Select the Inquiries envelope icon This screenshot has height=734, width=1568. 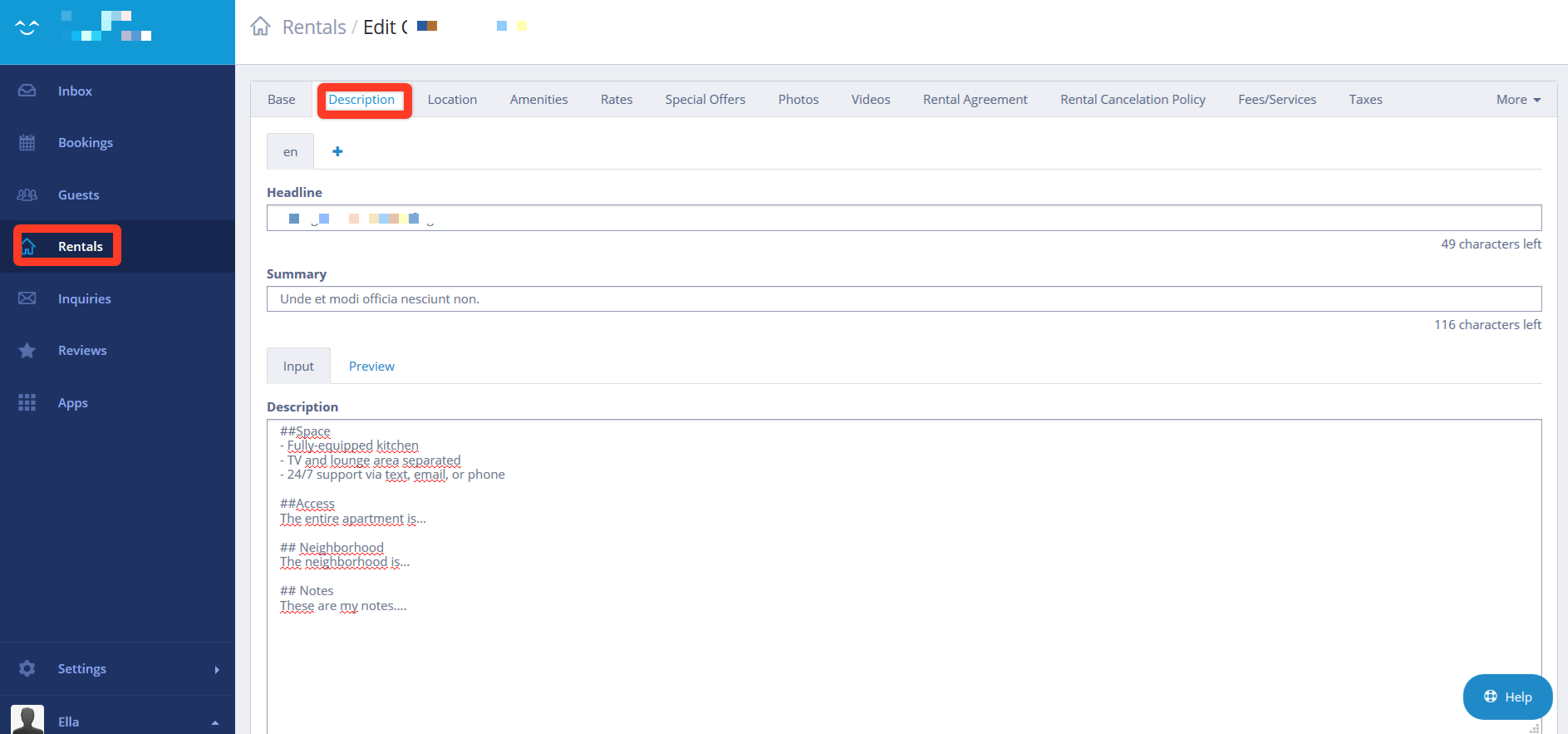(x=27, y=298)
